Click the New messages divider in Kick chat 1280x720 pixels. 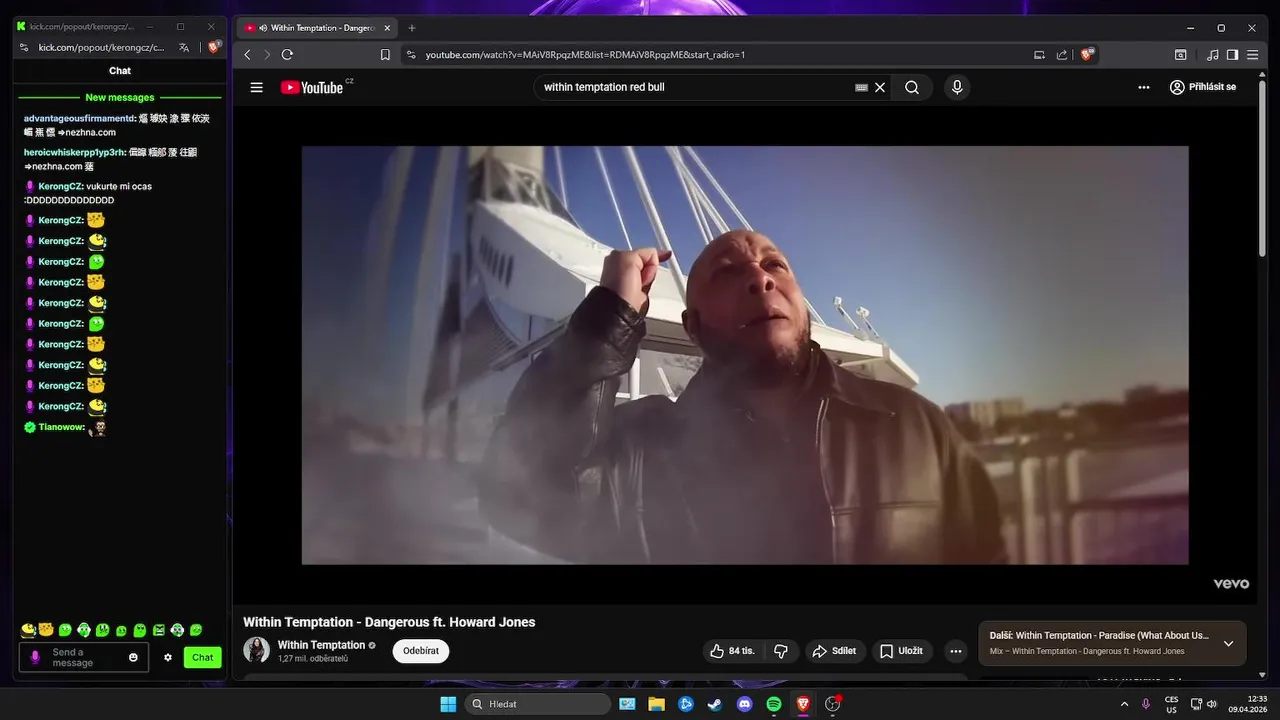click(120, 97)
